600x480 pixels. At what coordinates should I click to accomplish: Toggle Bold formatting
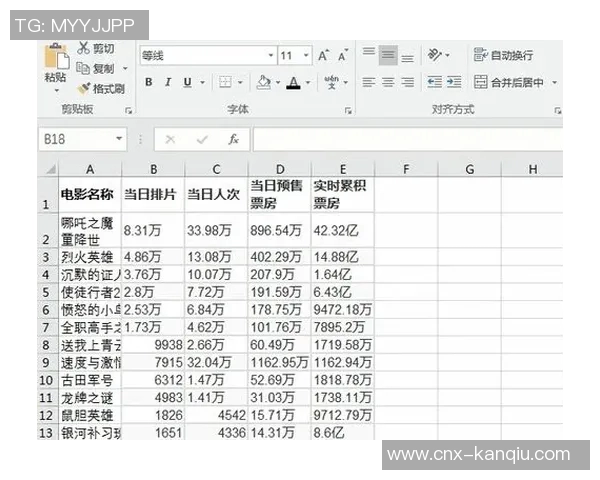click(x=149, y=82)
